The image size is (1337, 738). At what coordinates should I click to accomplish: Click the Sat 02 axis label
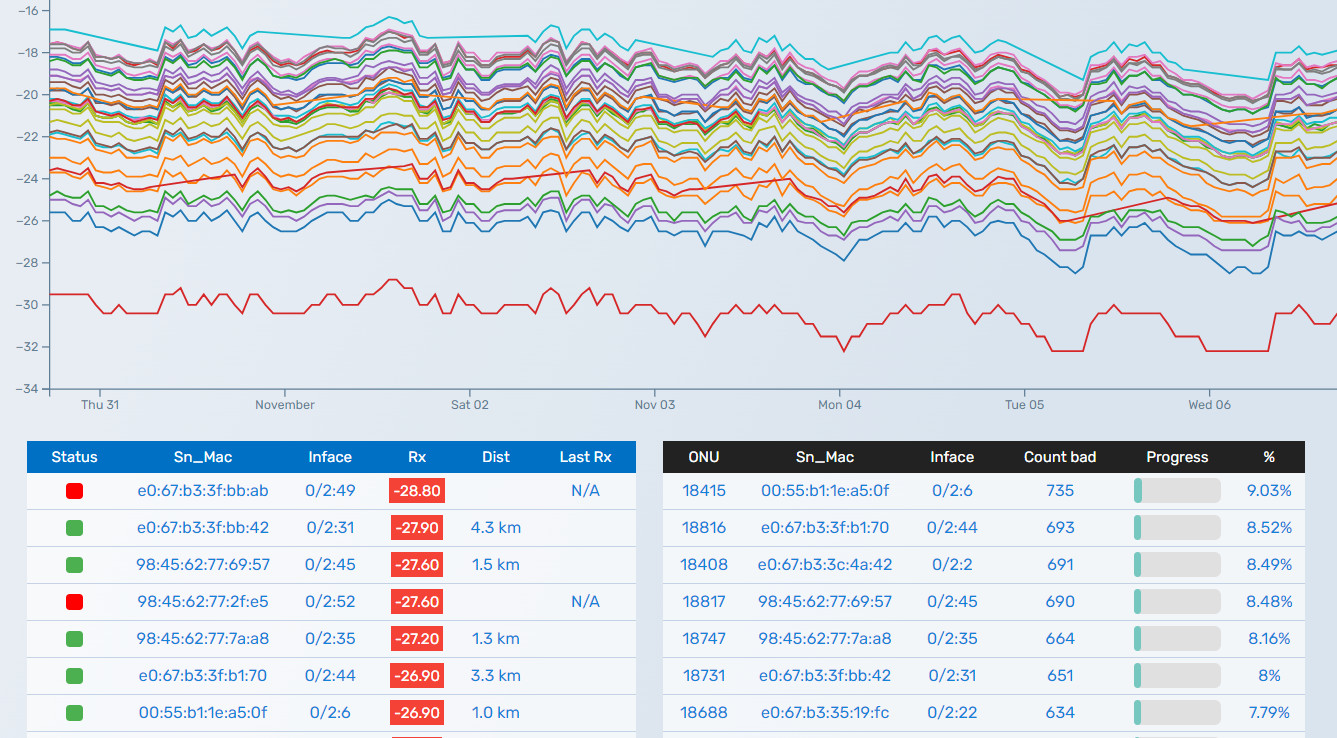470,405
